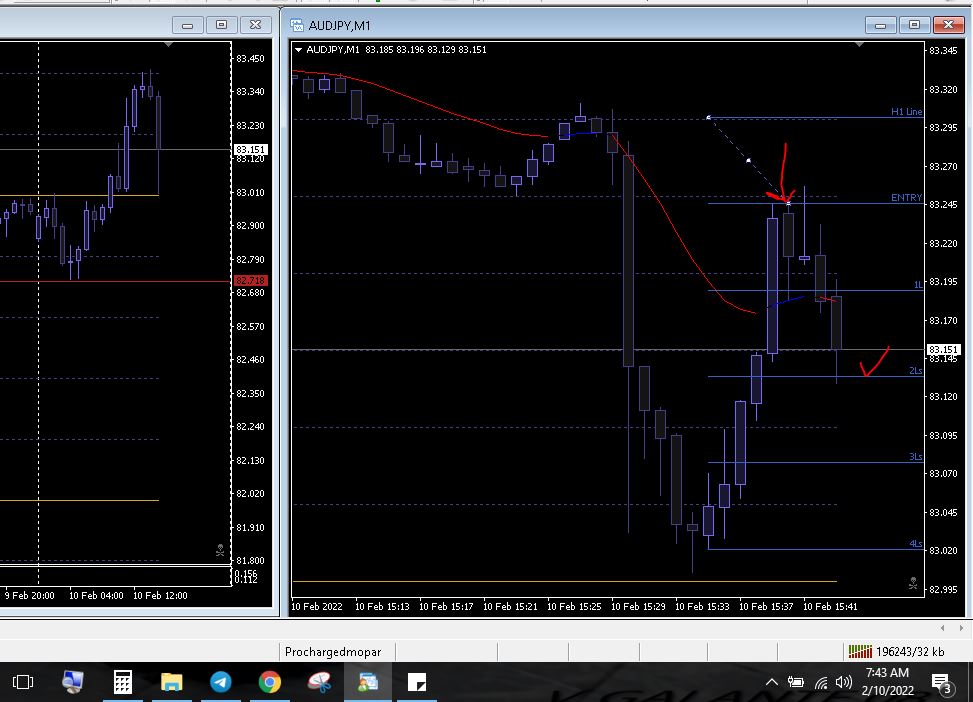Minimize the AUDJPY,M1 chart window
Viewport: 973px width, 702px height.
pyautogui.click(x=880, y=25)
